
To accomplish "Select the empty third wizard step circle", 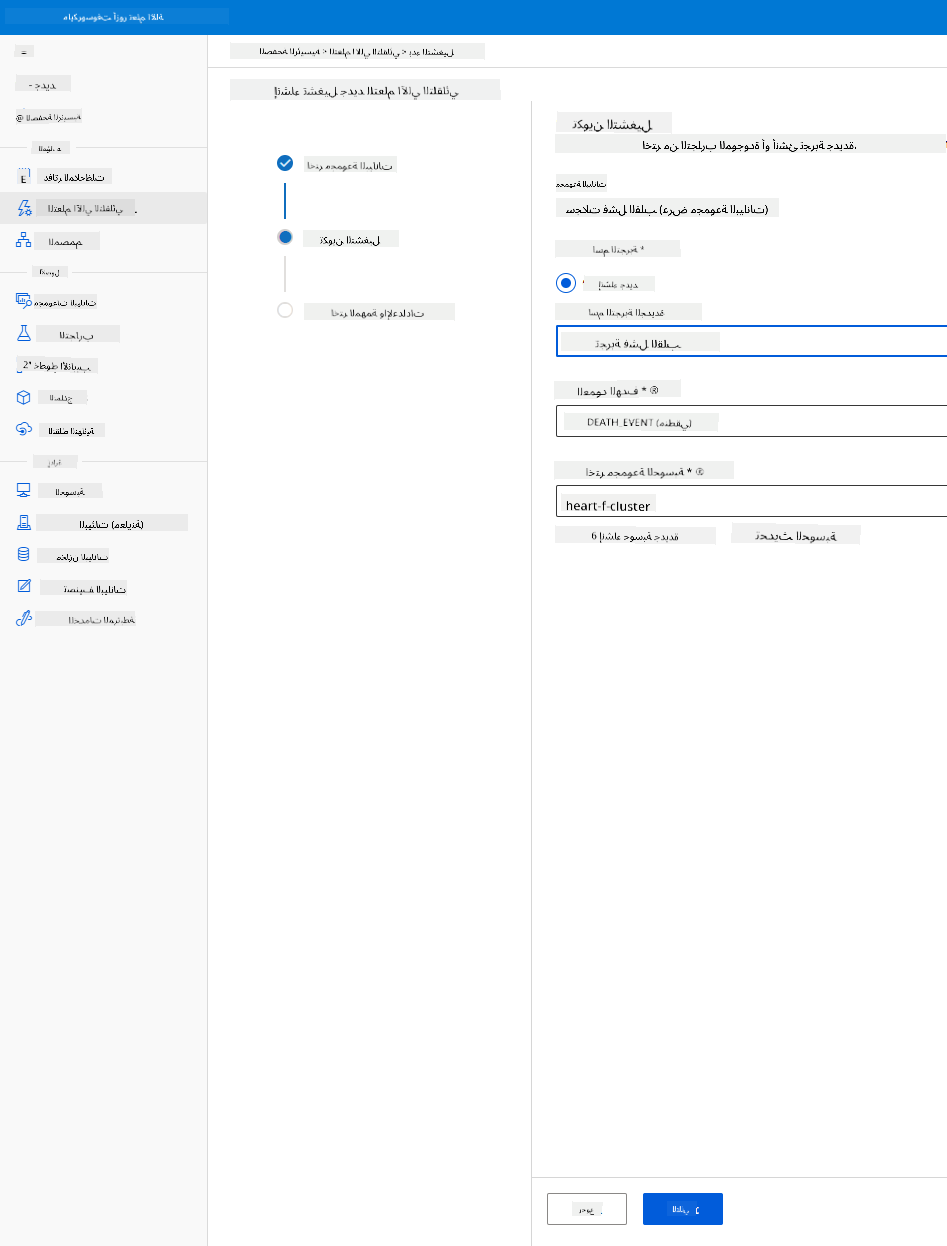I will coord(285,310).
